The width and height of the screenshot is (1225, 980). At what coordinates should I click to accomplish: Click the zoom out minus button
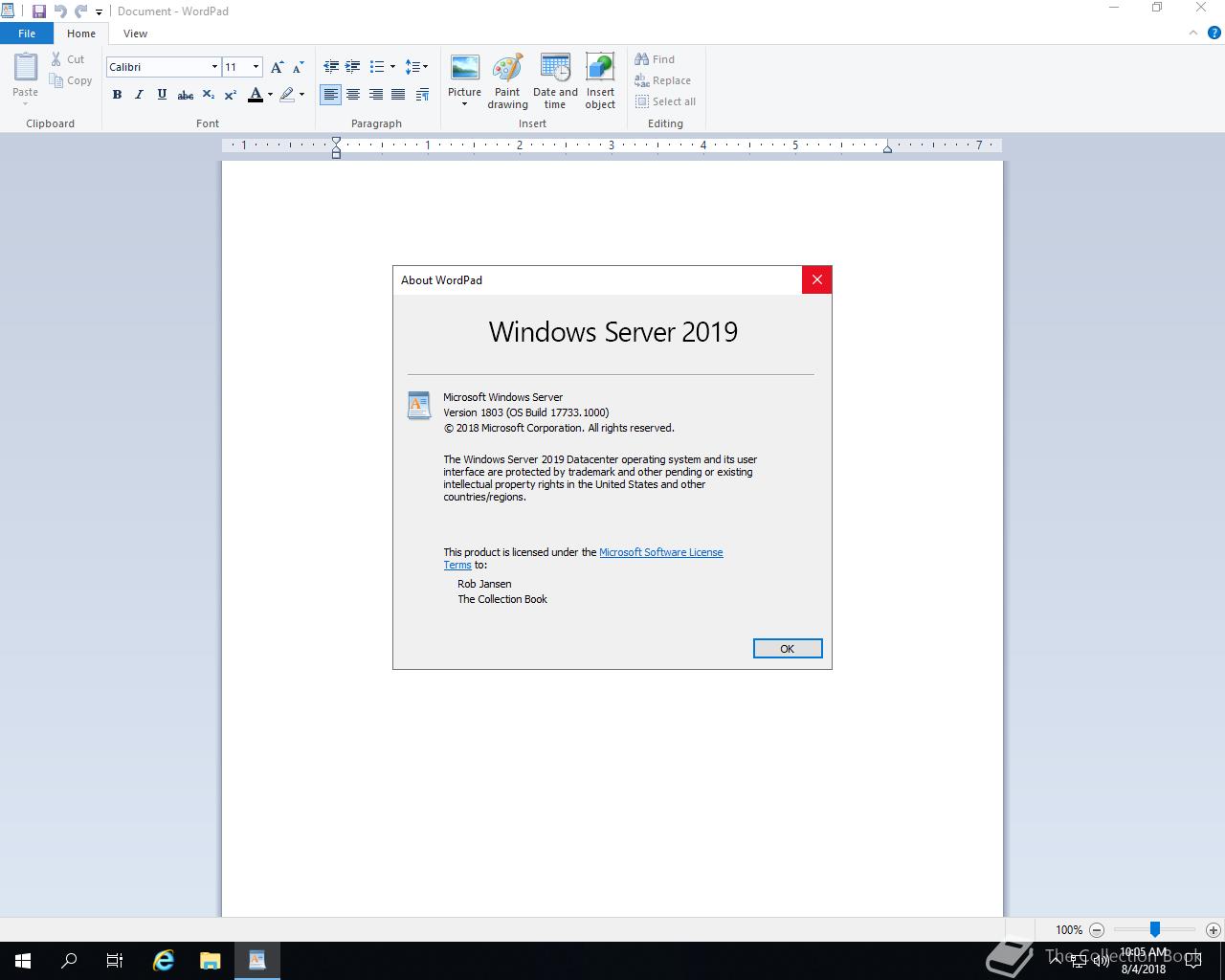click(1097, 929)
